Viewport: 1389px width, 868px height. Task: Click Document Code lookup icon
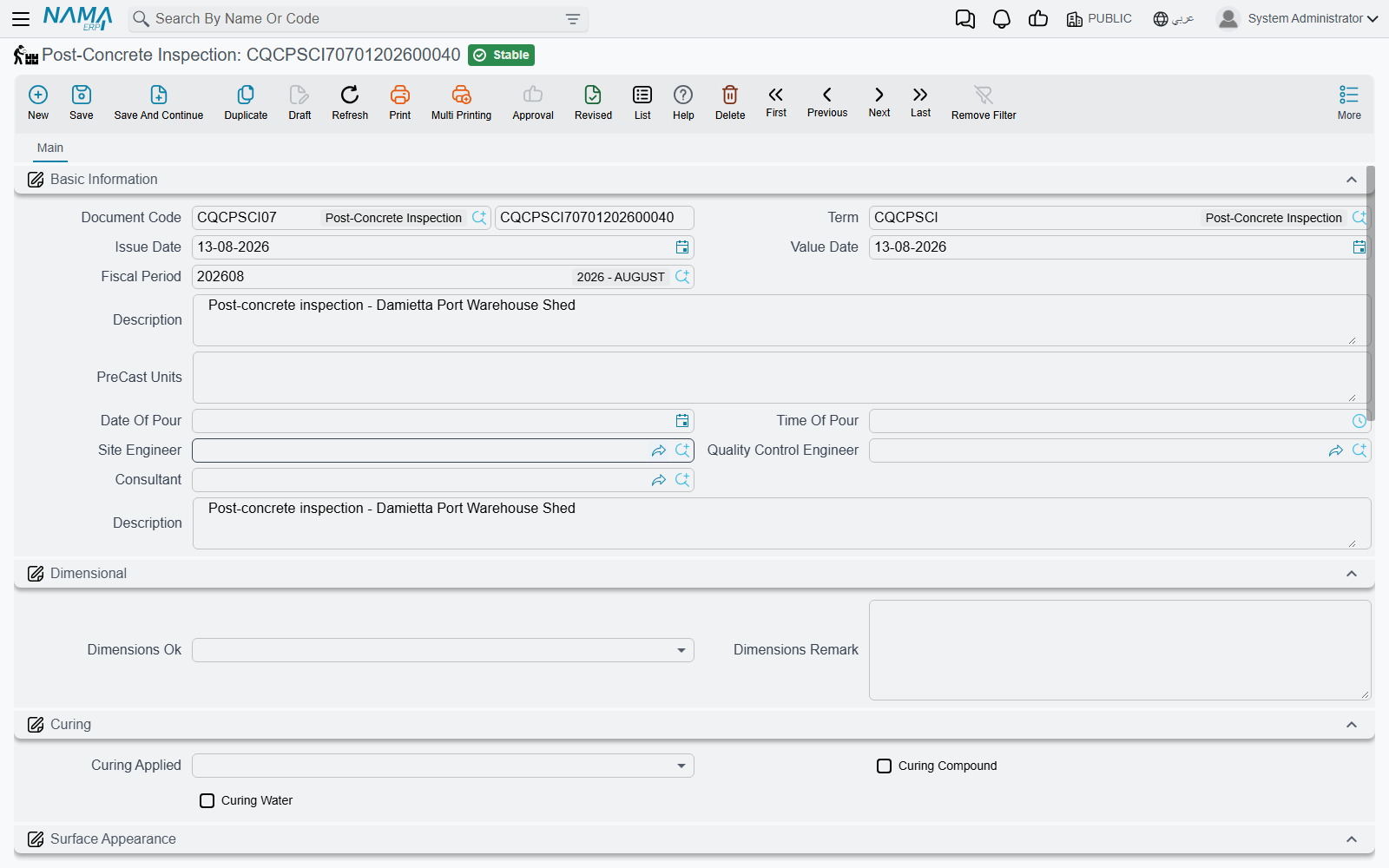click(479, 218)
